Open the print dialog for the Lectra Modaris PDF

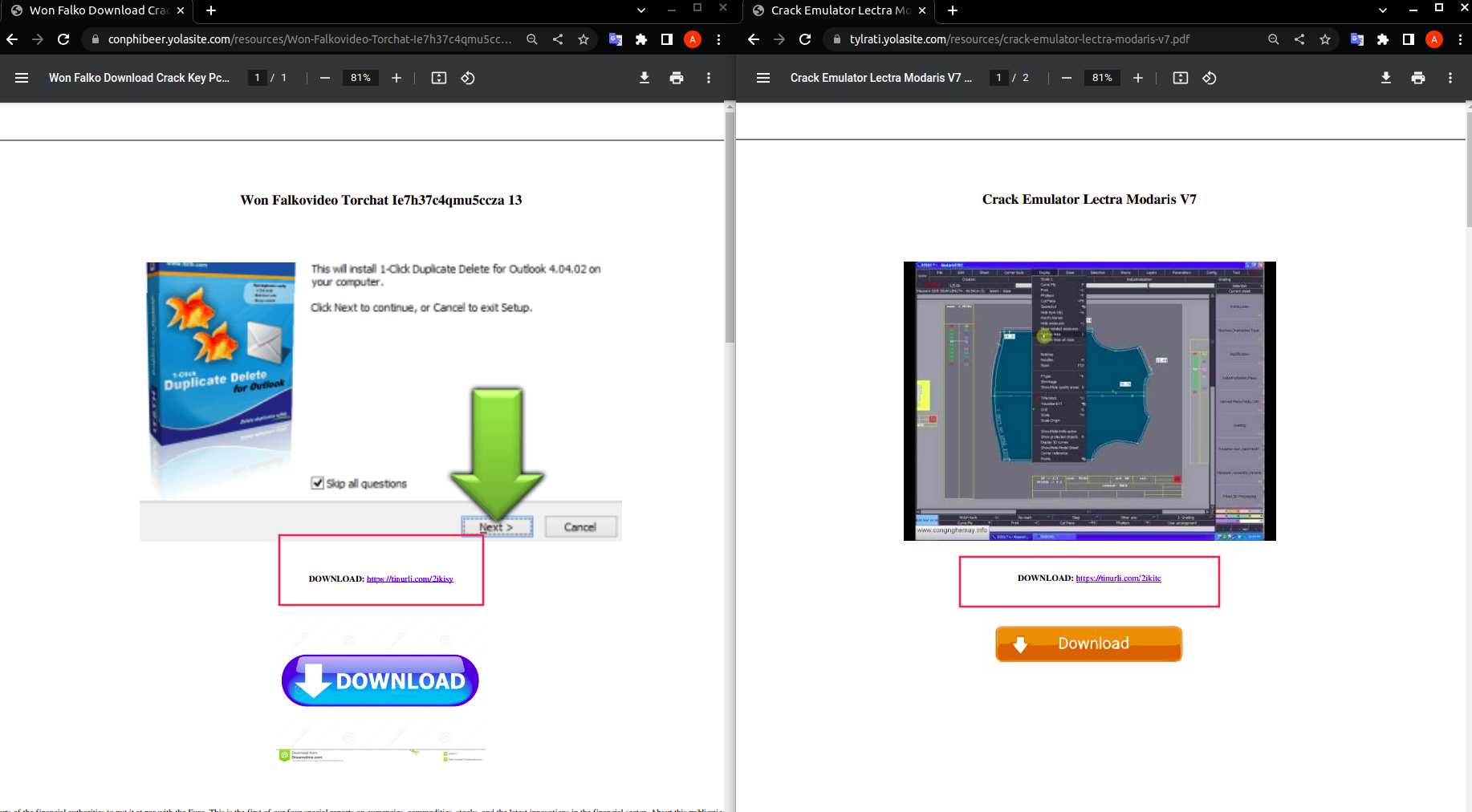click(x=1418, y=78)
